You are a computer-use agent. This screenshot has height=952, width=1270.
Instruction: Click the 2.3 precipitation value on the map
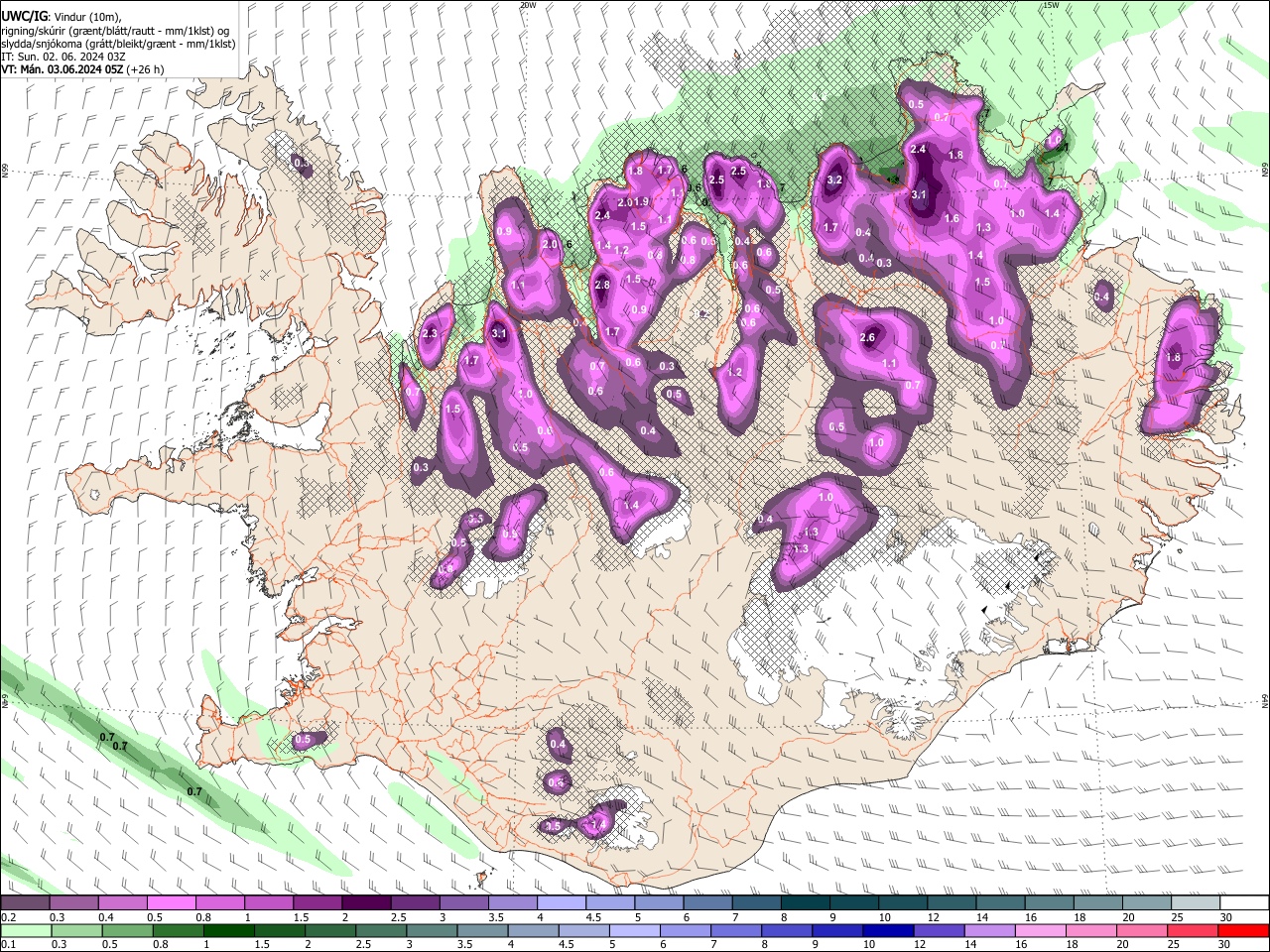click(x=429, y=334)
